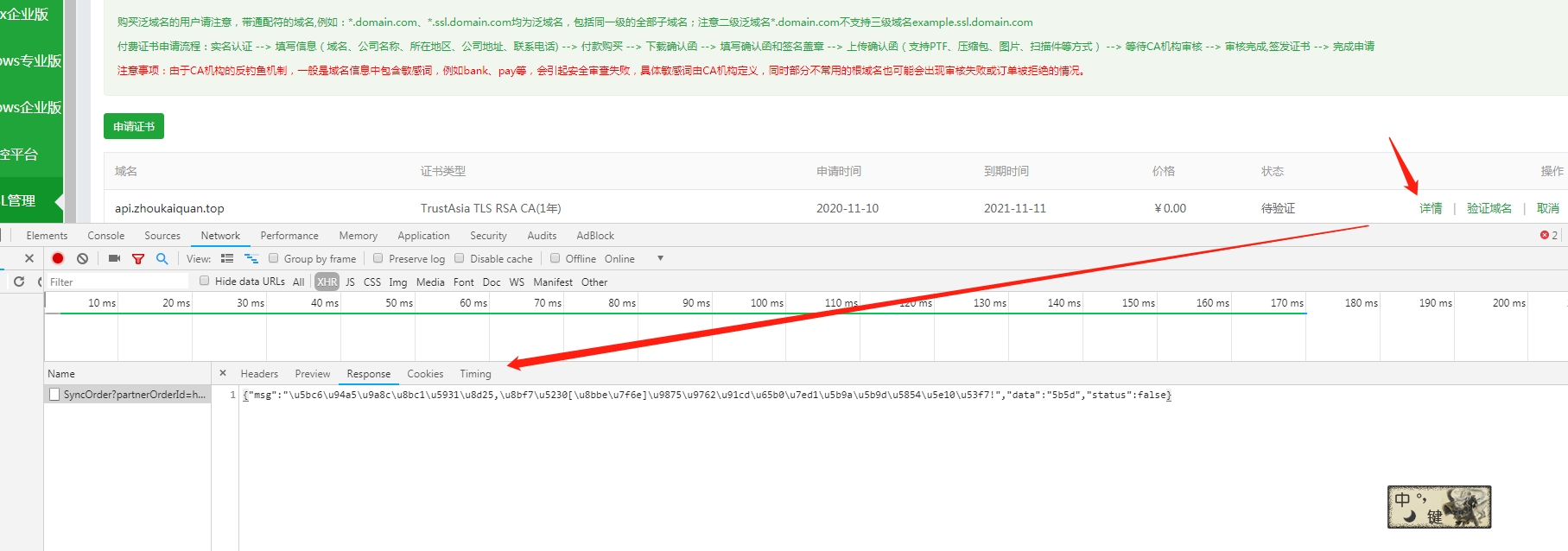The height and width of the screenshot is (551, 1568).
Task: View request Headers tab
Action: (259, 373)
